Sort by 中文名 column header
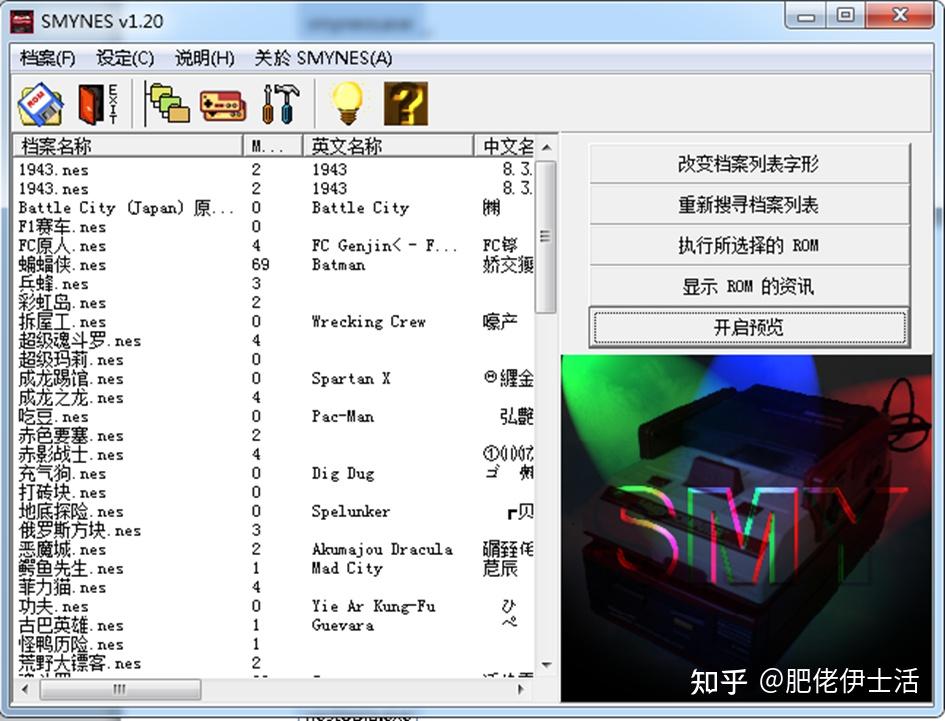The height and width of the screenshot is (721, 945). tap(504, 146)
